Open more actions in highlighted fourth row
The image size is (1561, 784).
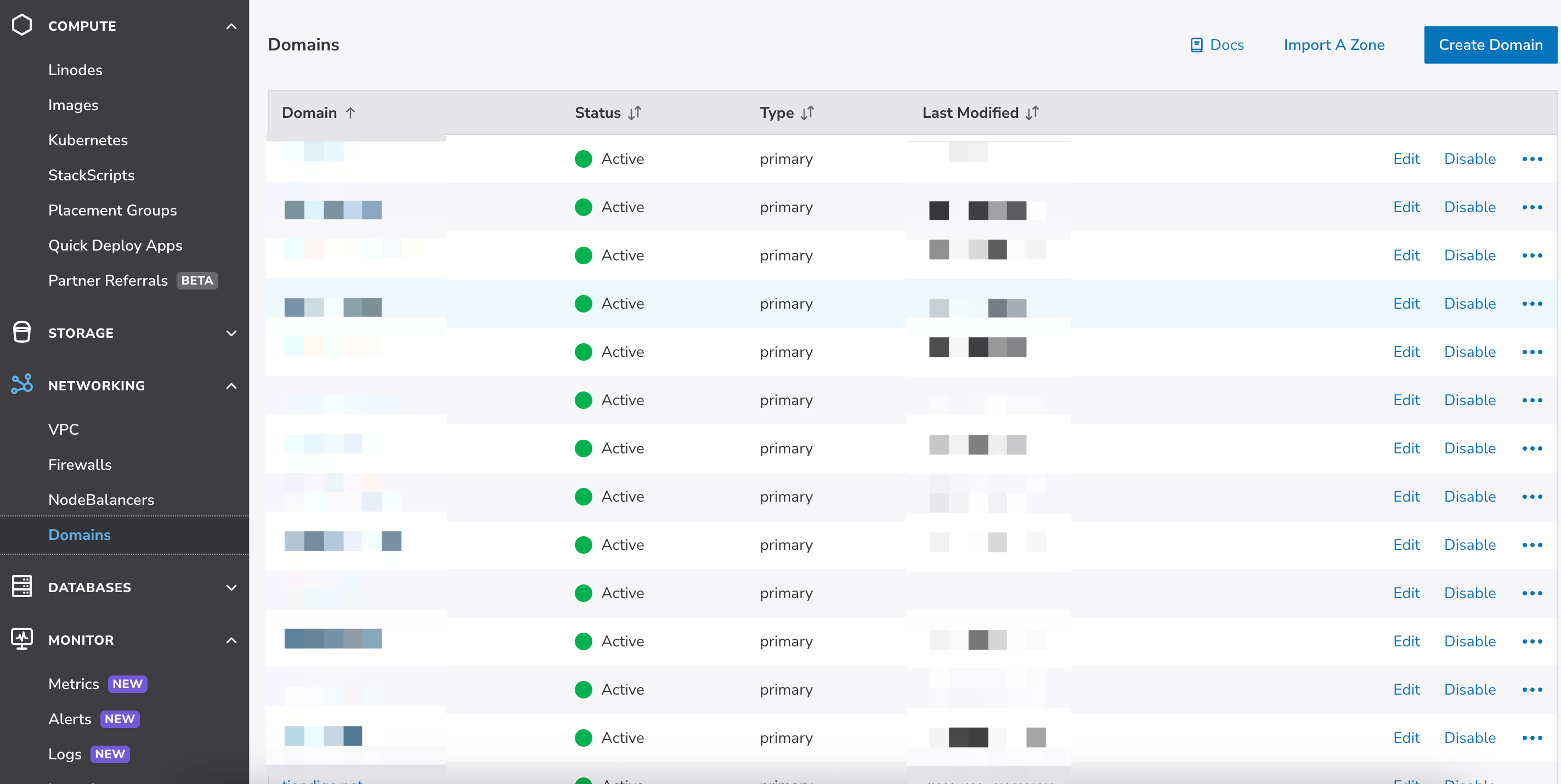[1532, 304]
